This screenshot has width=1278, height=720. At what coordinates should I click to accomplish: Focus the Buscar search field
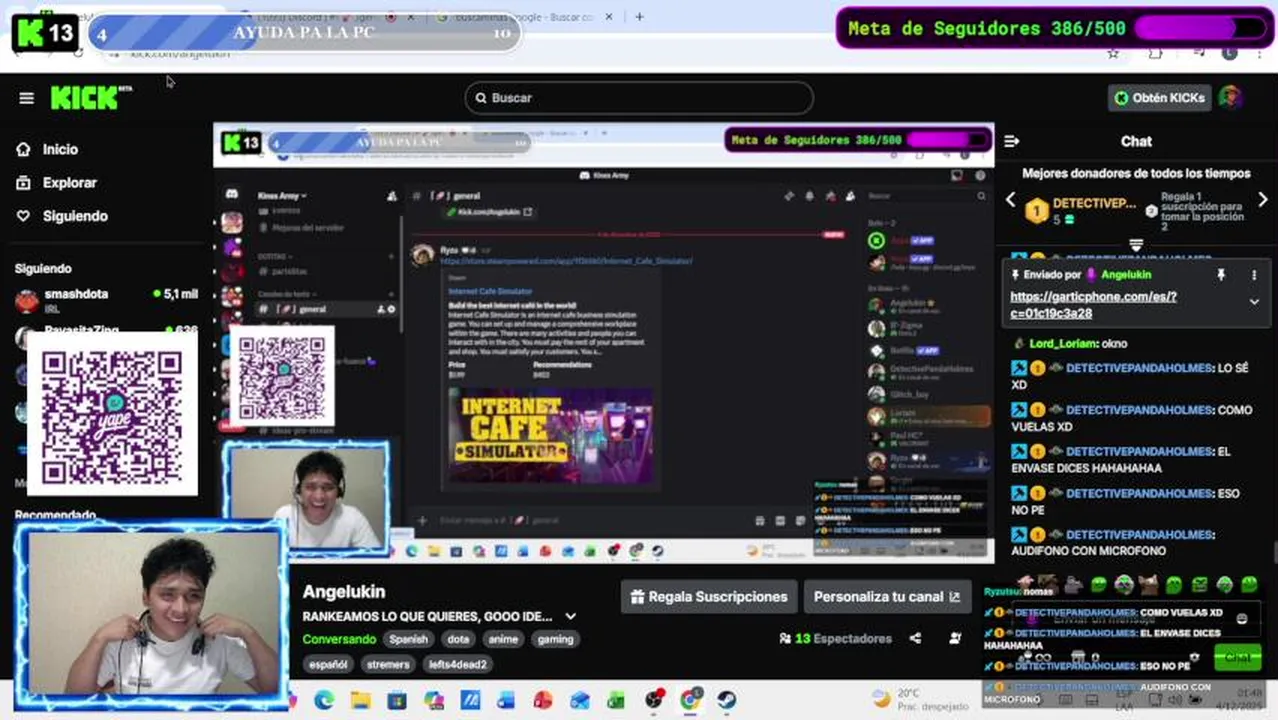pos(639,98)
